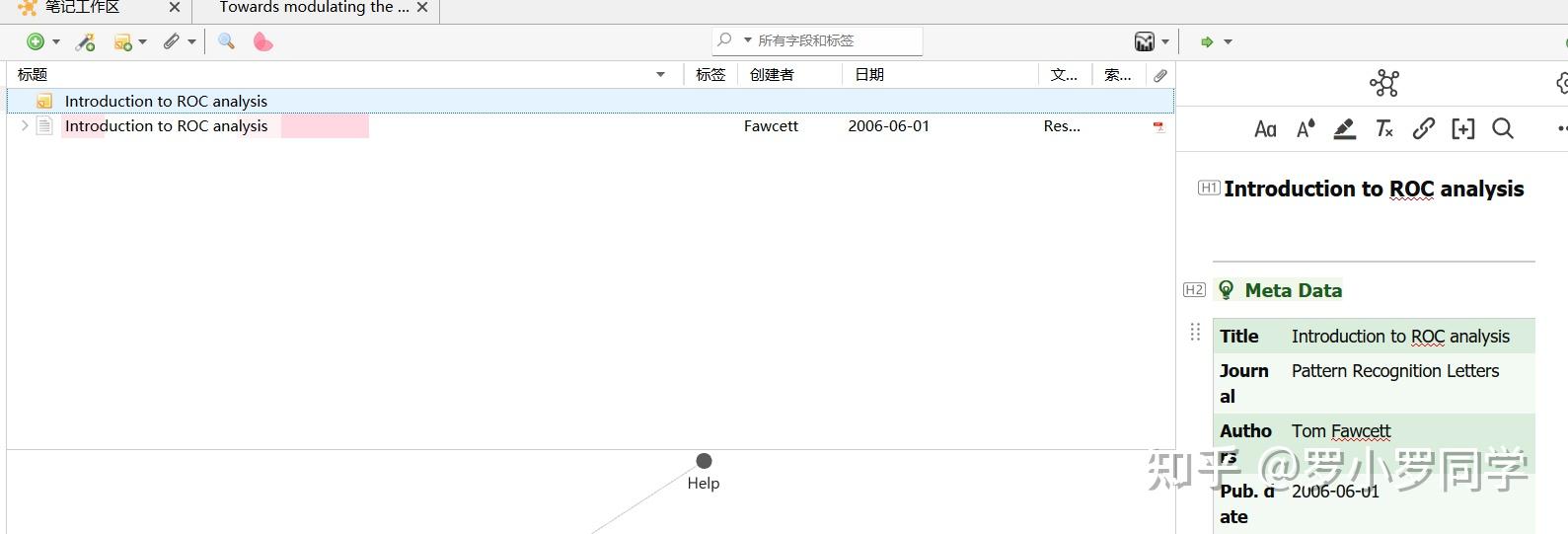1568x534 pixels.
Task: Select the Introduction to ROC analysis note row
Action: 590,101
